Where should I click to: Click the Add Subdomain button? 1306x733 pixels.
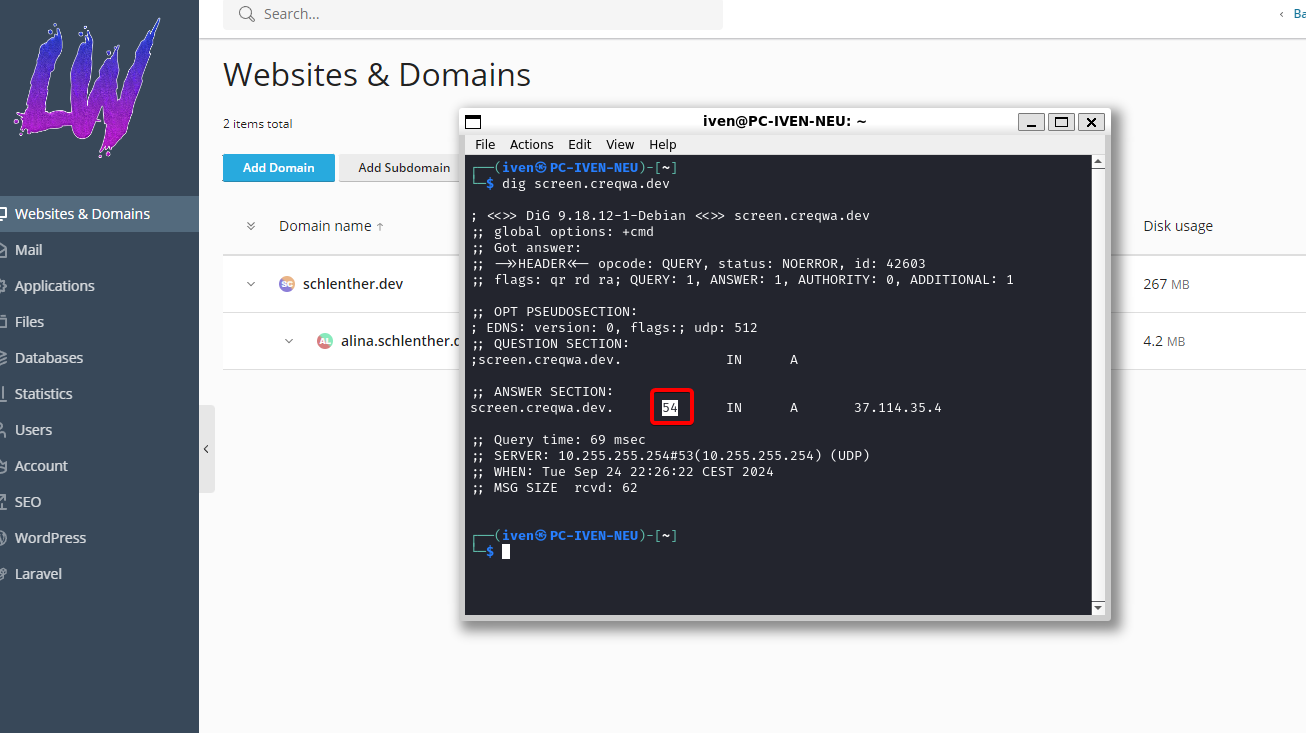coord(403,168)
